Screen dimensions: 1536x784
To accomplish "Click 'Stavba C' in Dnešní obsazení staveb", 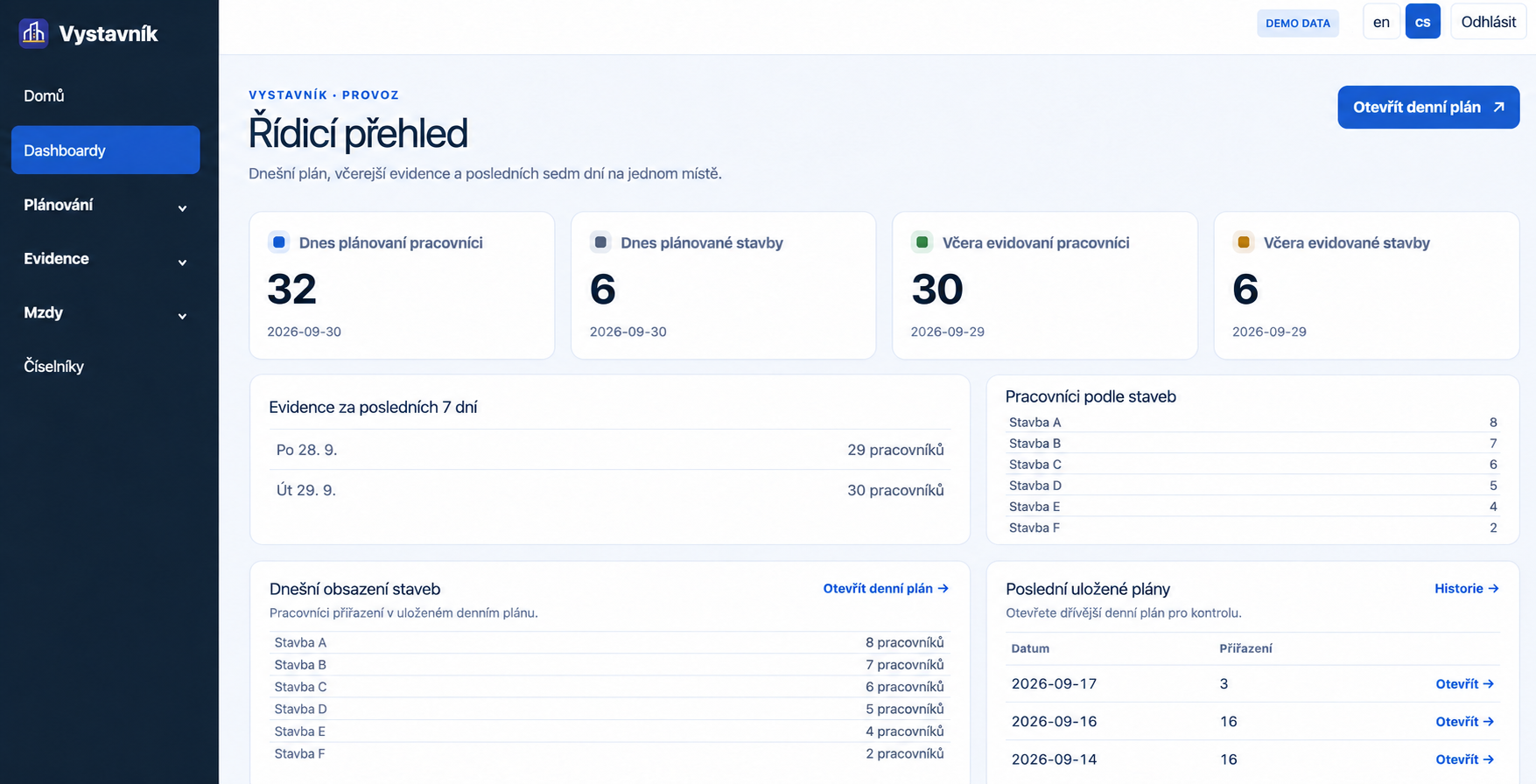I will coord(300,687).
